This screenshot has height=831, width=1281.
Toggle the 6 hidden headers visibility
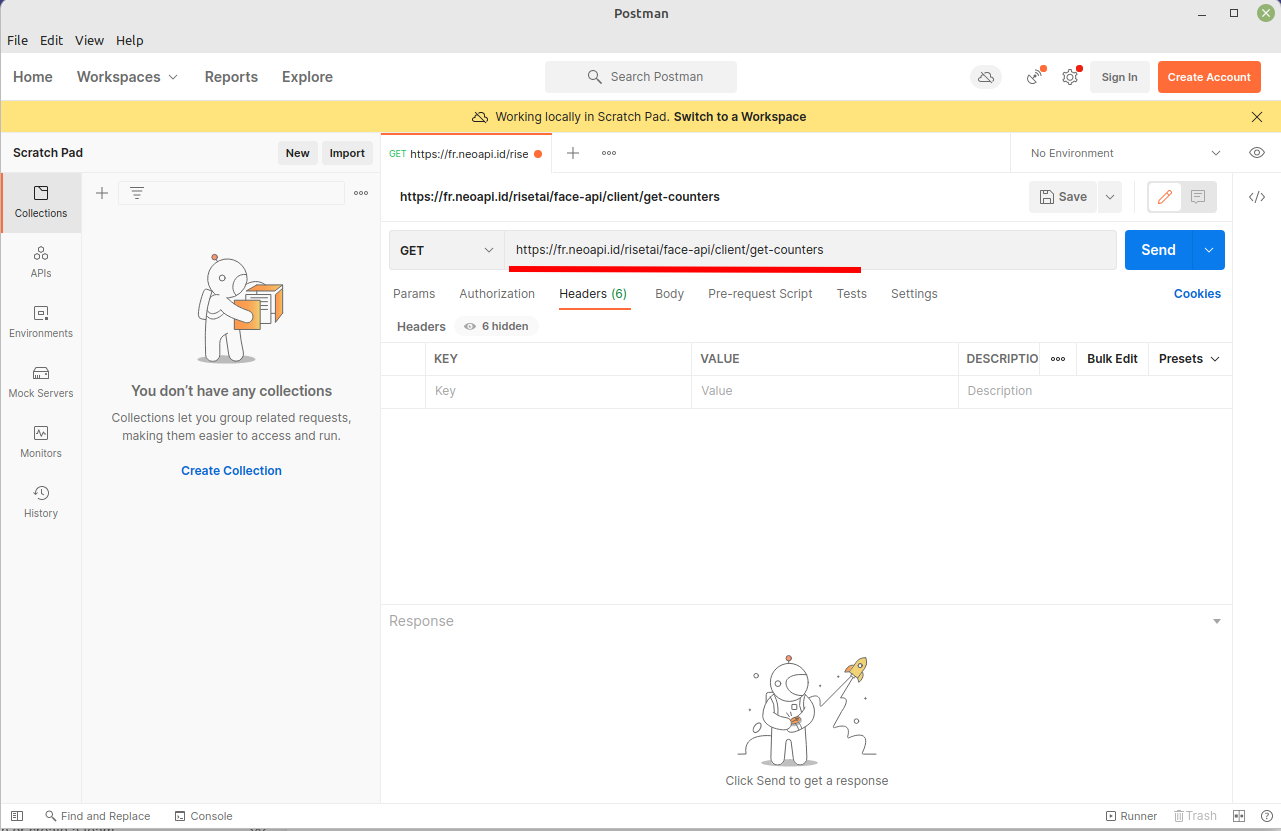pyautogui.click(x=496, y=326)
